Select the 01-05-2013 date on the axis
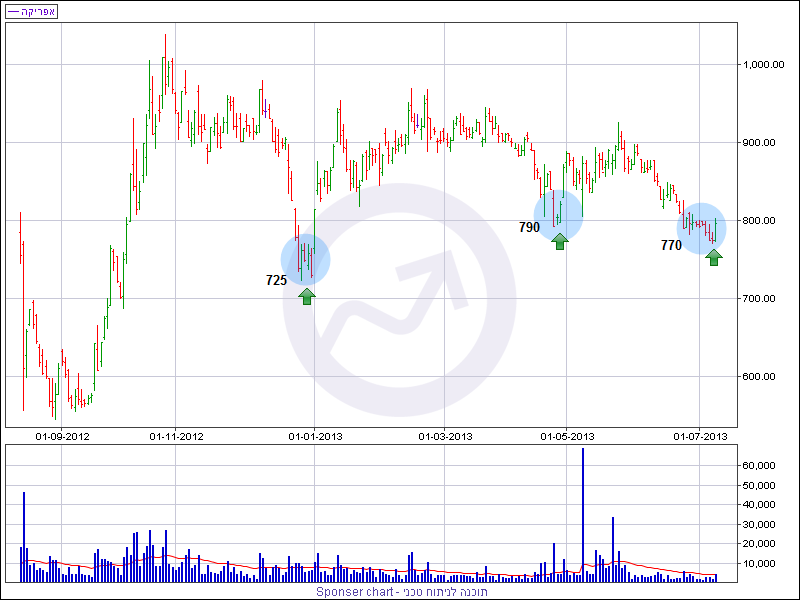Viewport: 800px width, 600px height. click(568, 436)
